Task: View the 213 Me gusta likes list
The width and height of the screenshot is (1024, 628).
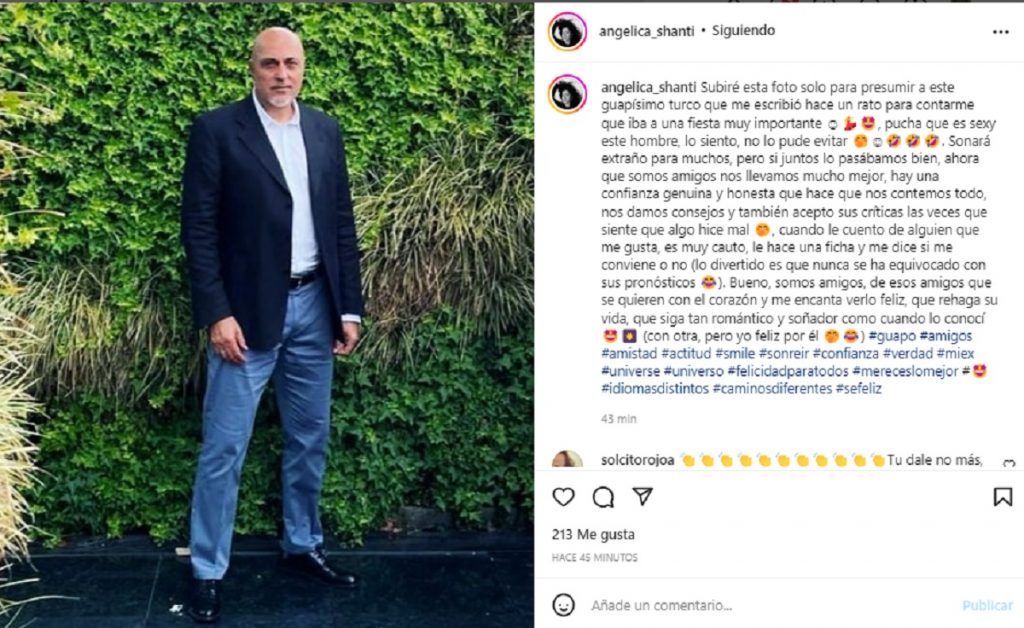Action: (593, 534)
